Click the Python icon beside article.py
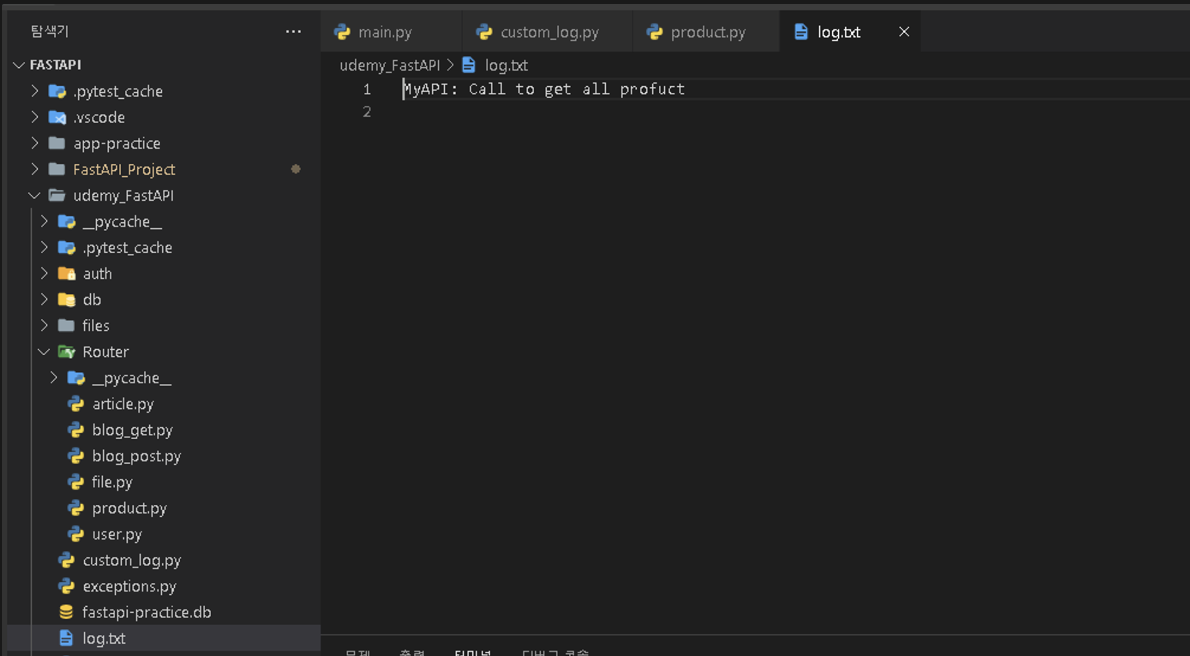This screenshot has height=656, width=1190. [x=76, y=404]
